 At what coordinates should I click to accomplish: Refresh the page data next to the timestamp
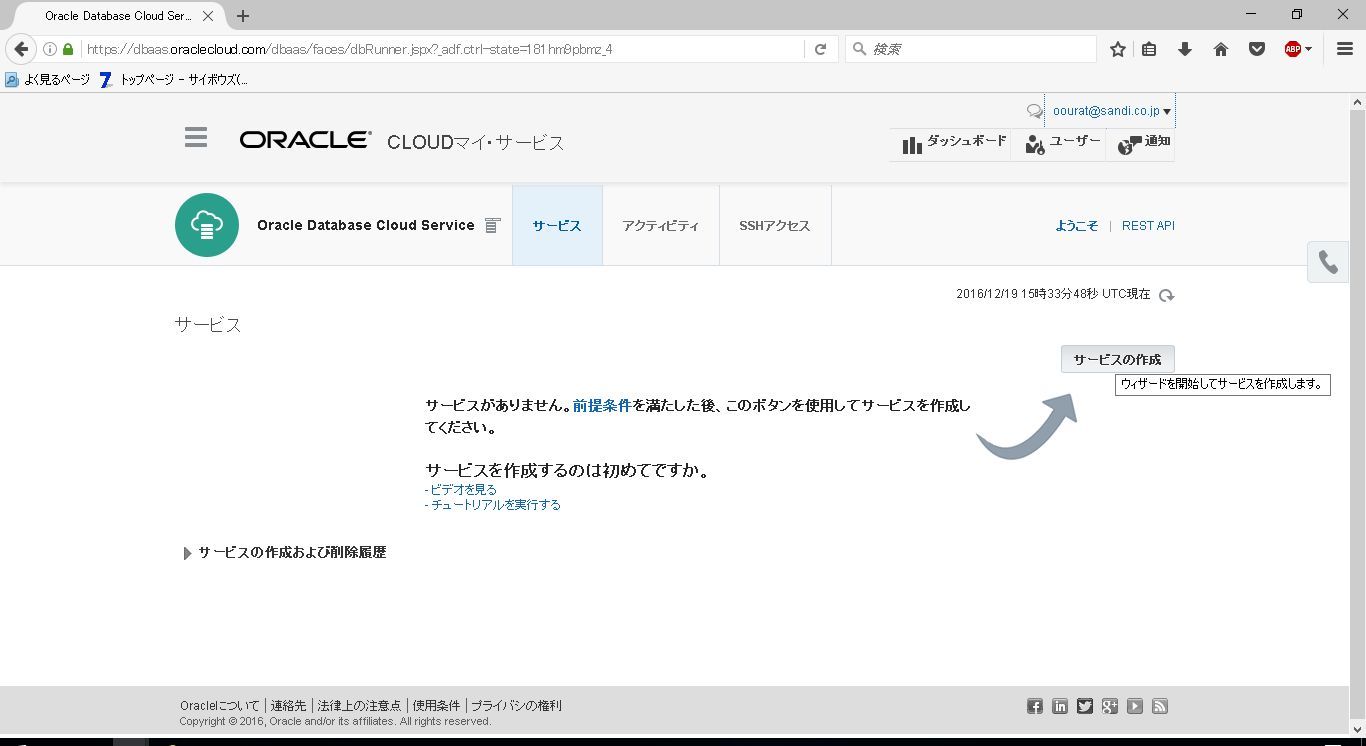[1166, 295]
